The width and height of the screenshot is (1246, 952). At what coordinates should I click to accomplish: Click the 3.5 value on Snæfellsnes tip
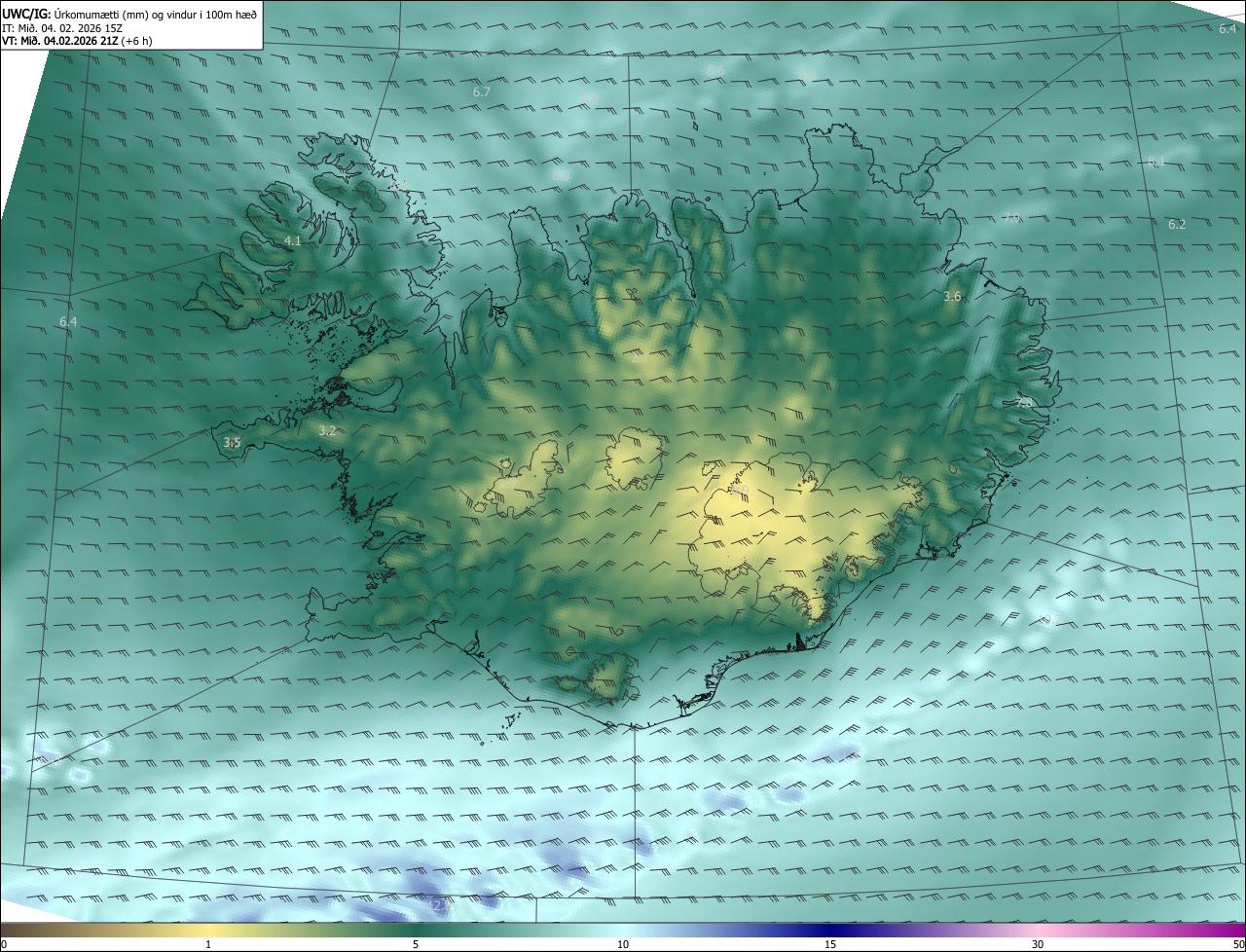pyautogui.click(x=232, y=442)
